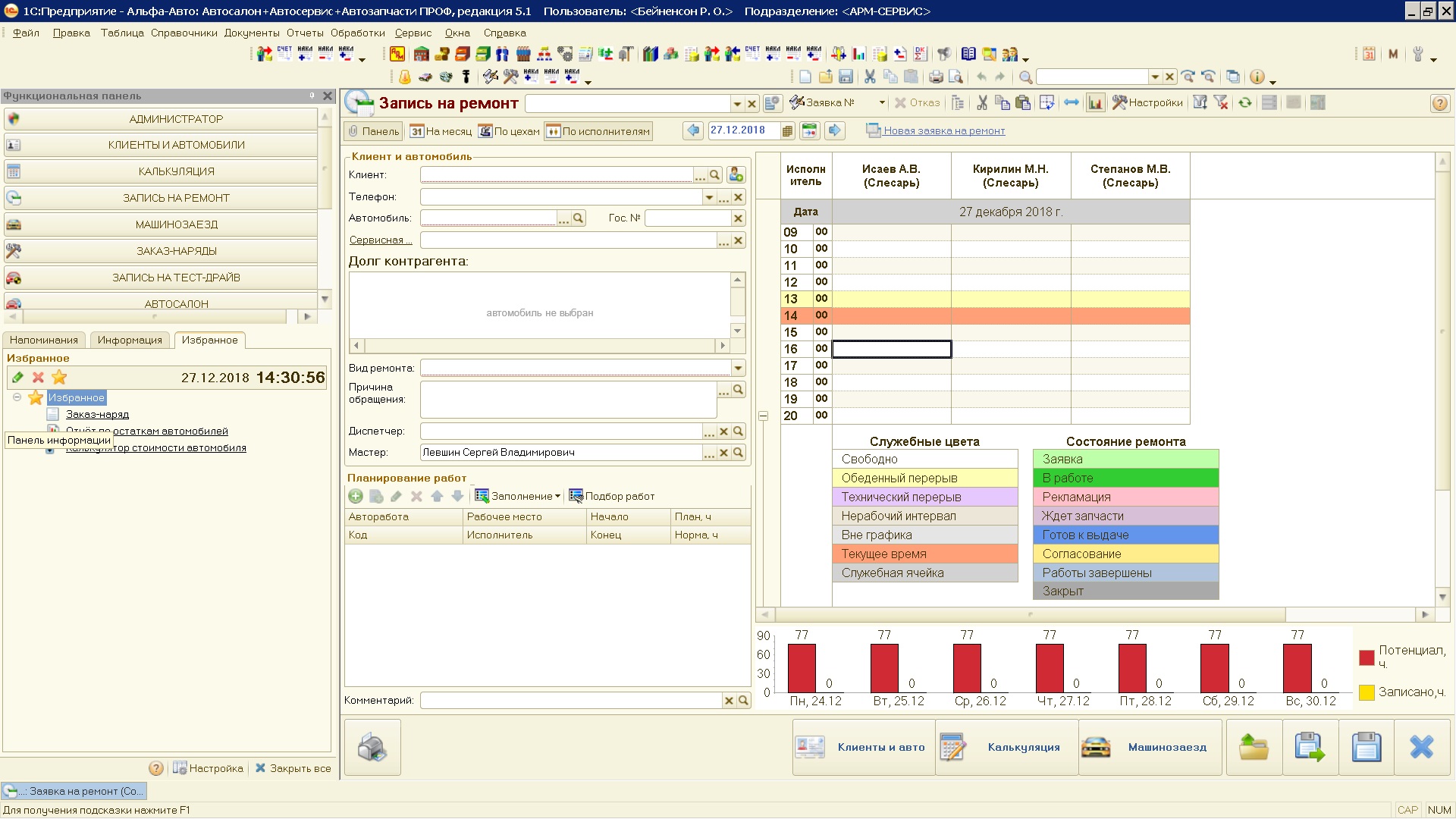The image size is (1456, 819).
Task: Click the previous date blue arrow icon
Action: pyautogui.click(x=693, y=130)
